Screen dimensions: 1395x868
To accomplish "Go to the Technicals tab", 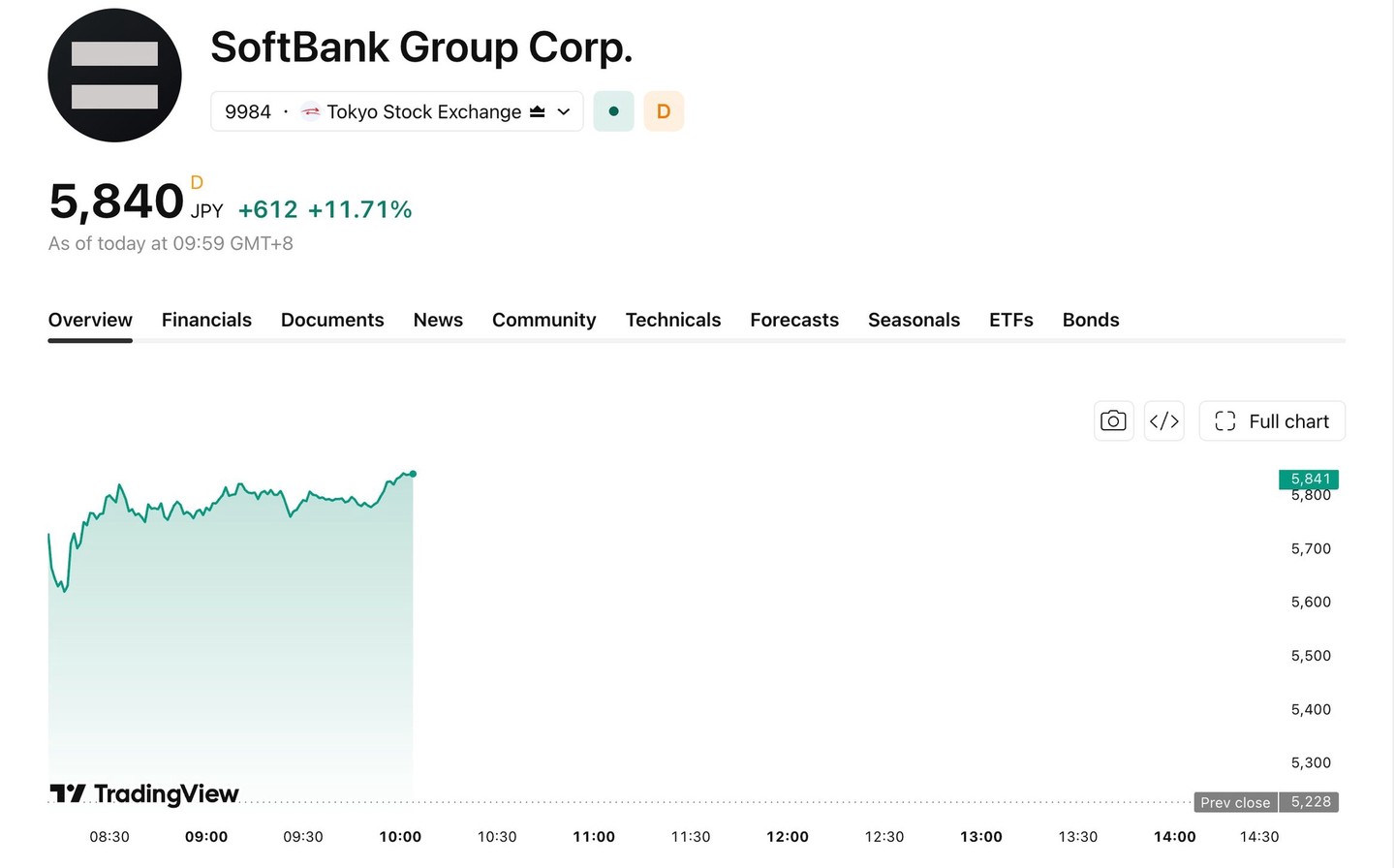I will point(673,320).
